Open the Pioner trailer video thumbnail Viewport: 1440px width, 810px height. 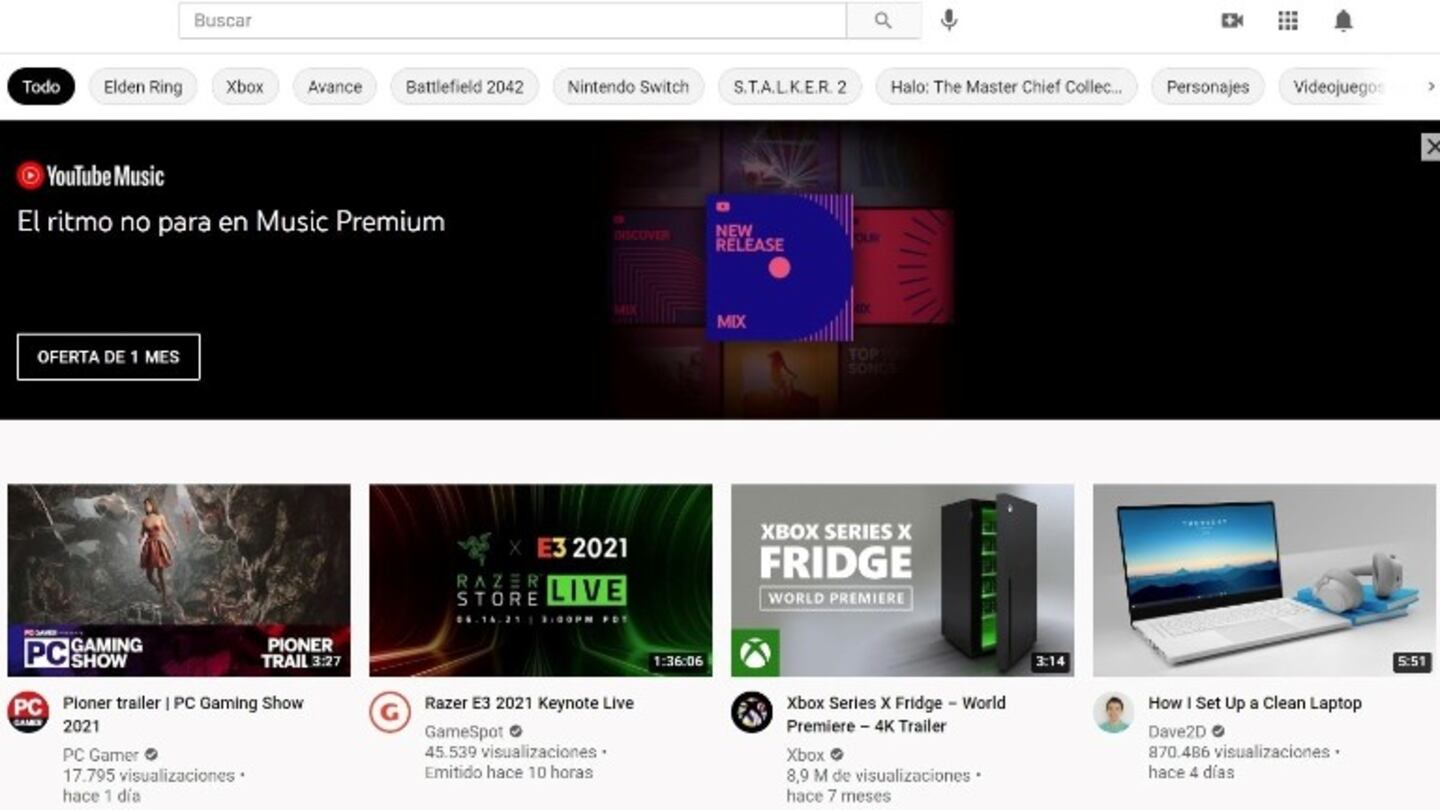click(179, 581)
